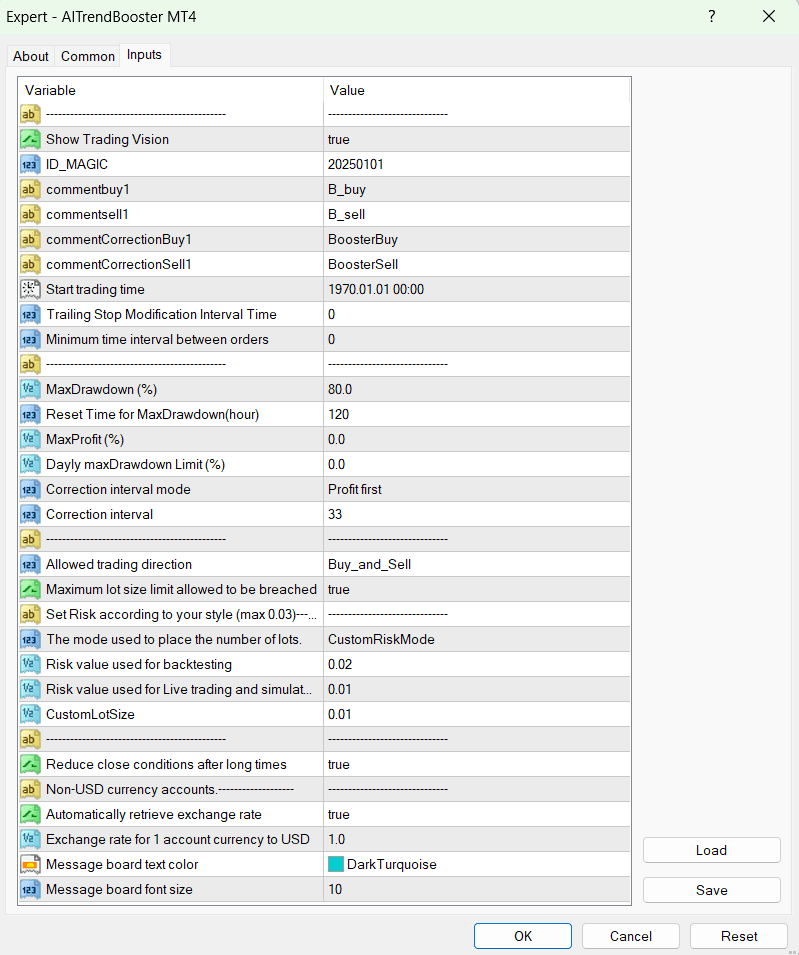Viewport: 799px width, 955px height.
Task: Click the DarkTurquoise color swatch
Action: coord(336,864)
